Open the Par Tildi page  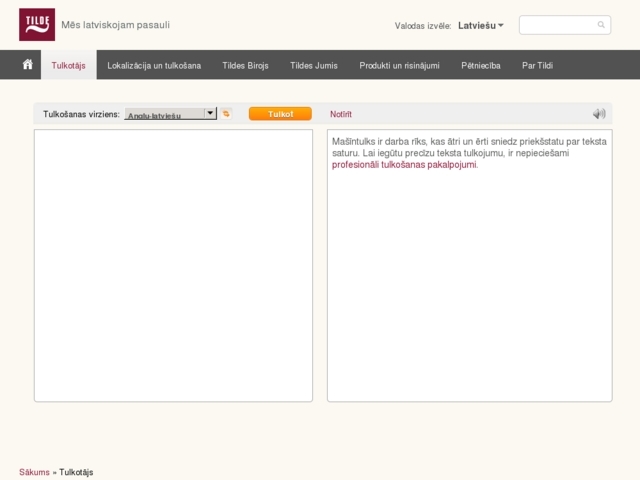(537, 66)
